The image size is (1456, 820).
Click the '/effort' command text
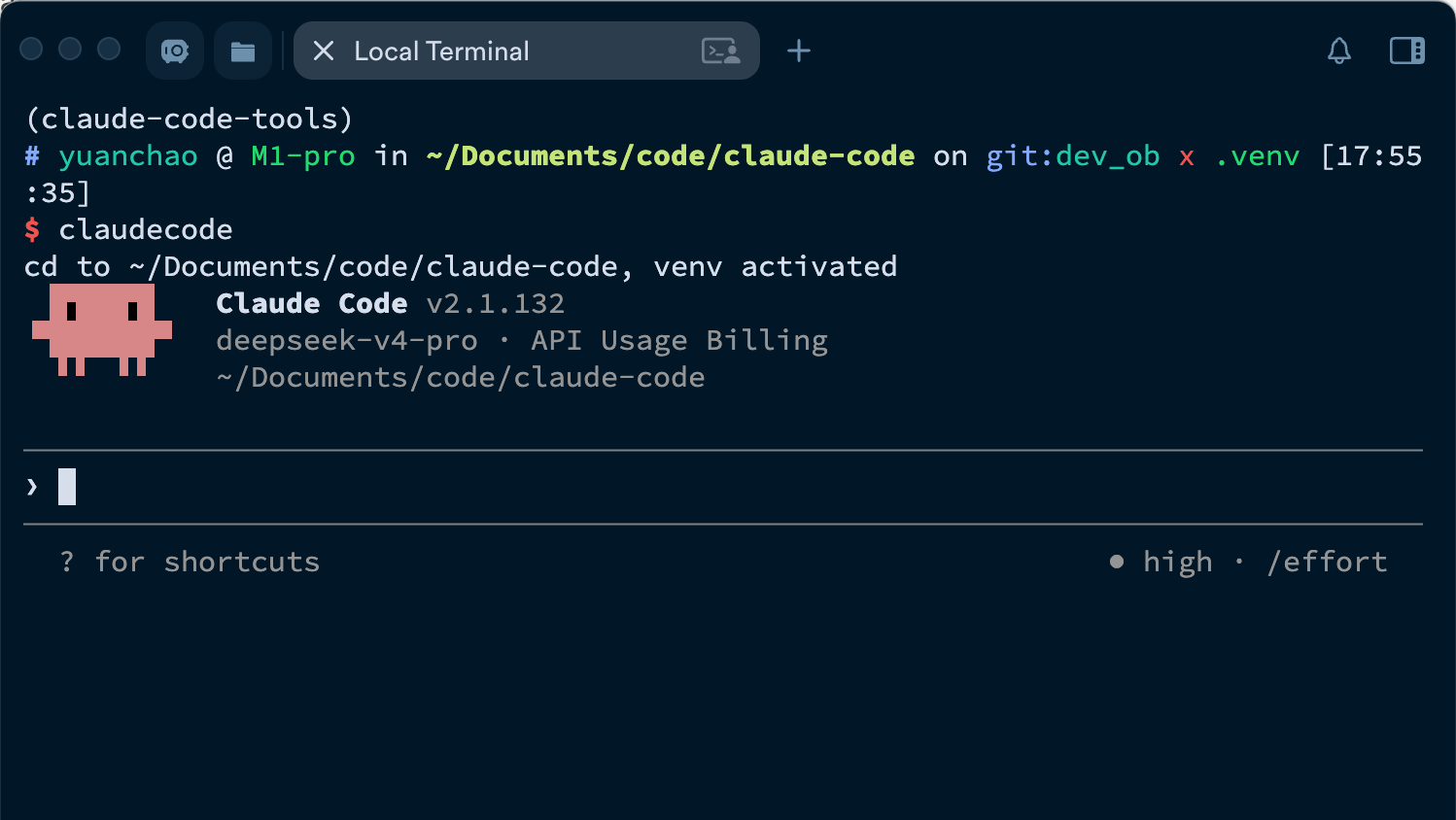click(1327, 562)
